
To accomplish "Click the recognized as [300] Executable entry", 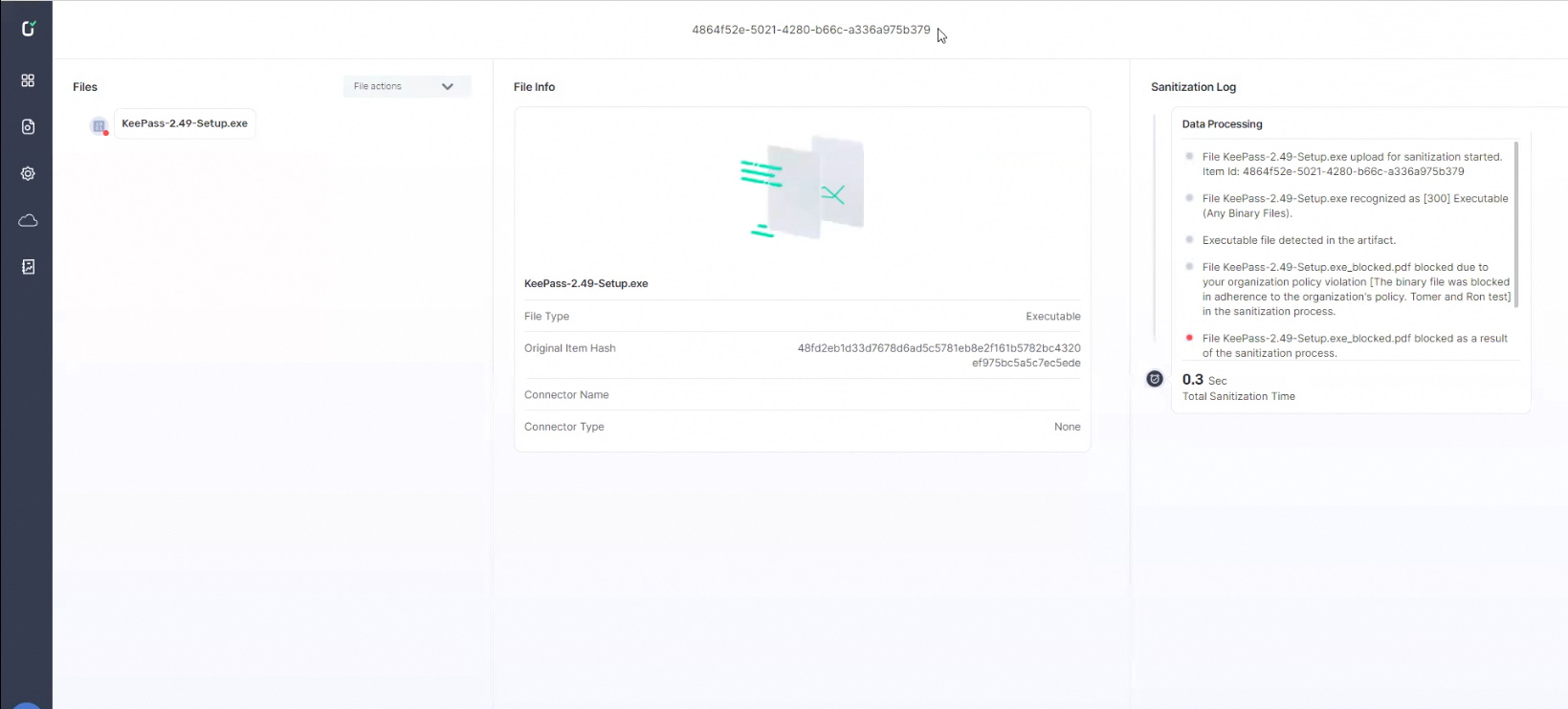I will click(1355, 206).
